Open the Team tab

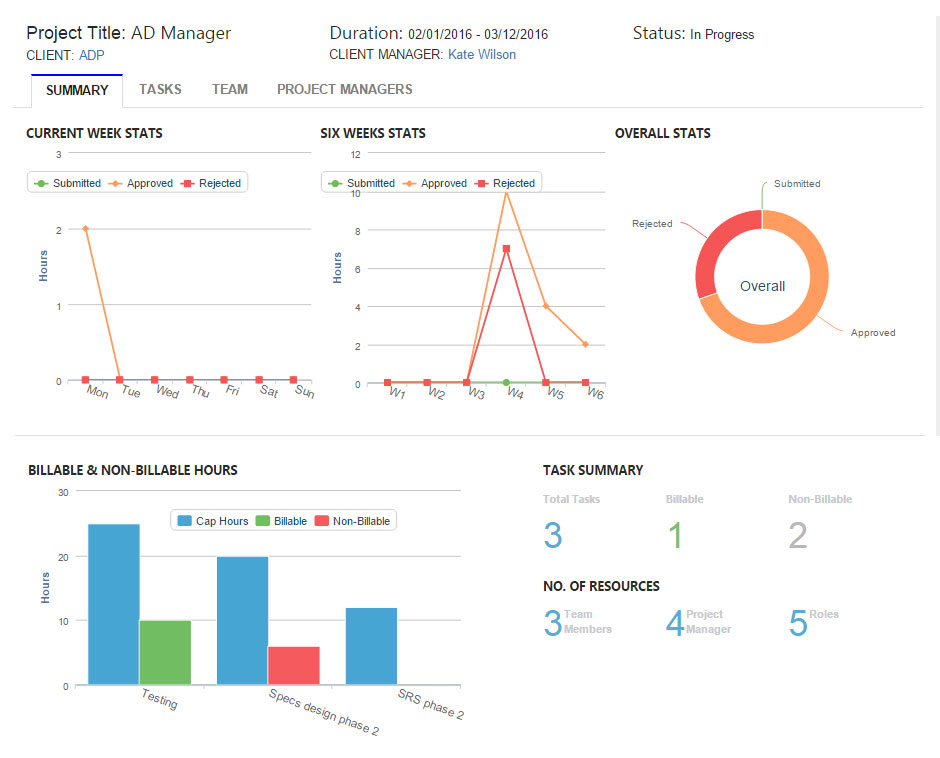point(229,89)
